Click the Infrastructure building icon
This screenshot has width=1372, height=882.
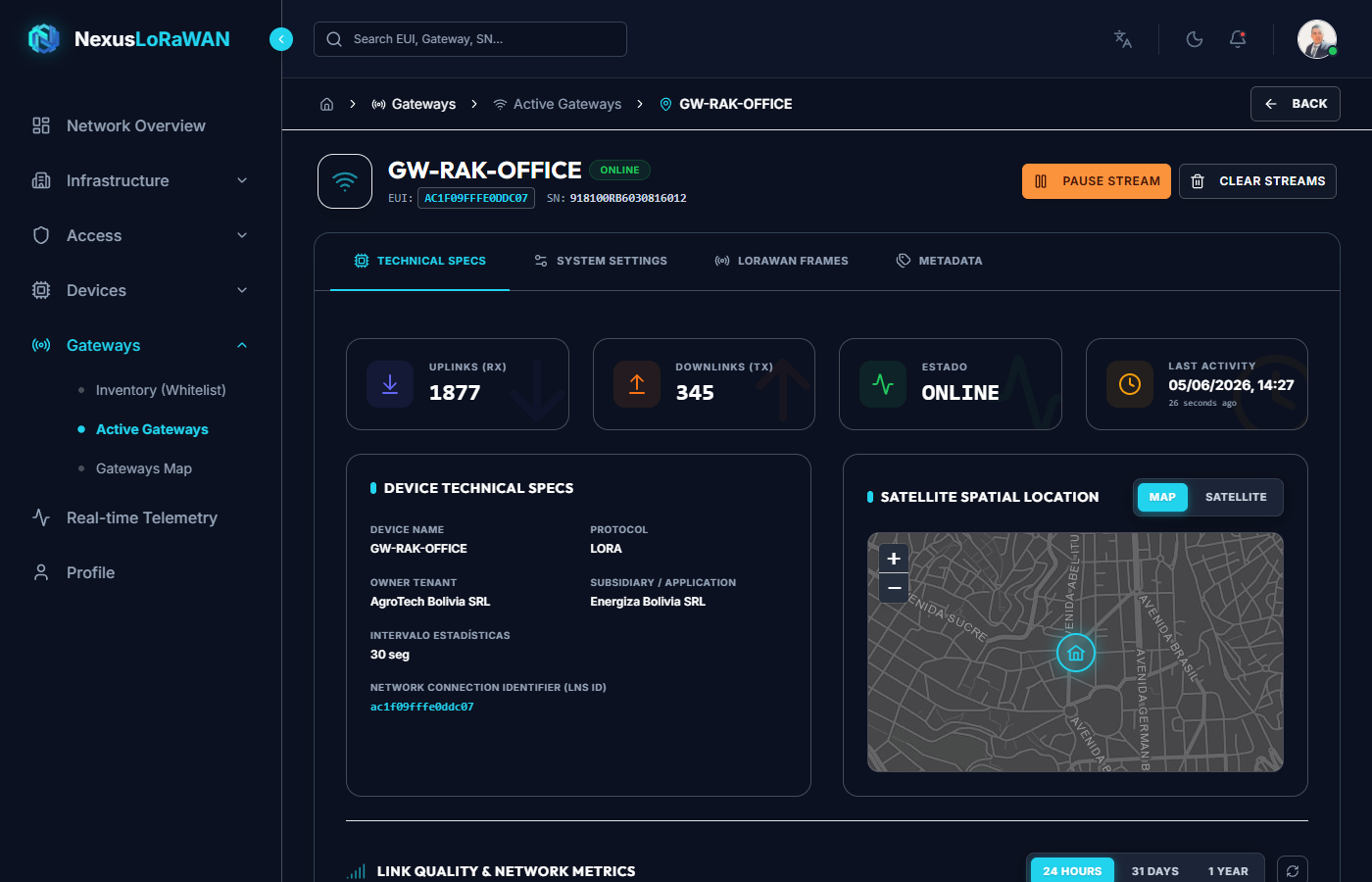[41, 180]
